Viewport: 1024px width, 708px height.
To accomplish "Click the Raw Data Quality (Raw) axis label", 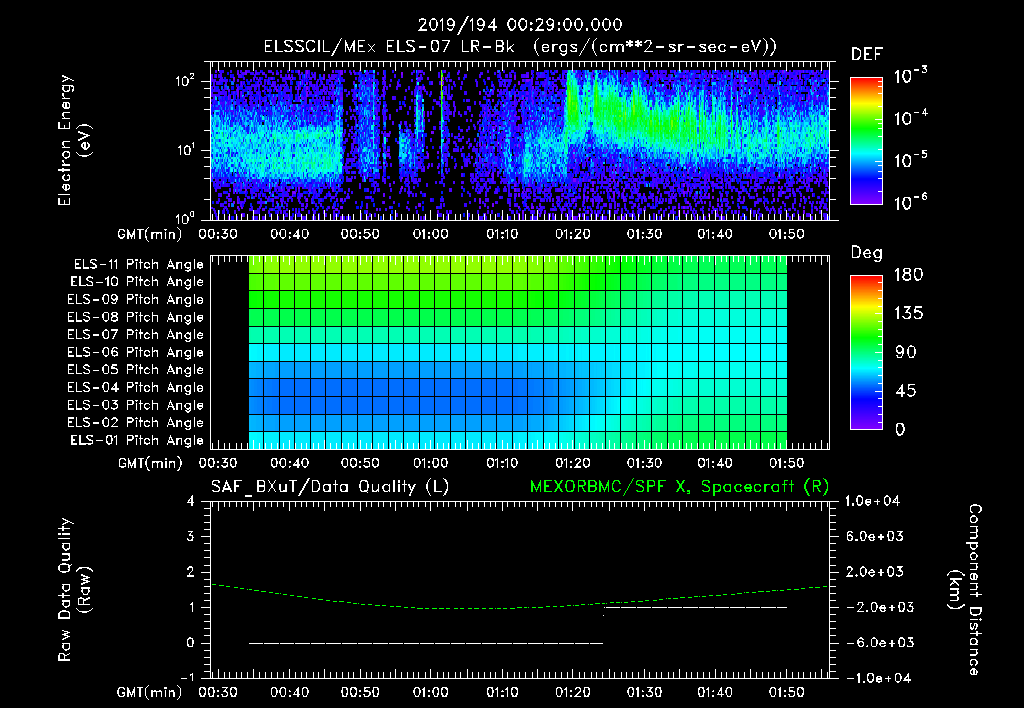I will (x=74, y=590).
